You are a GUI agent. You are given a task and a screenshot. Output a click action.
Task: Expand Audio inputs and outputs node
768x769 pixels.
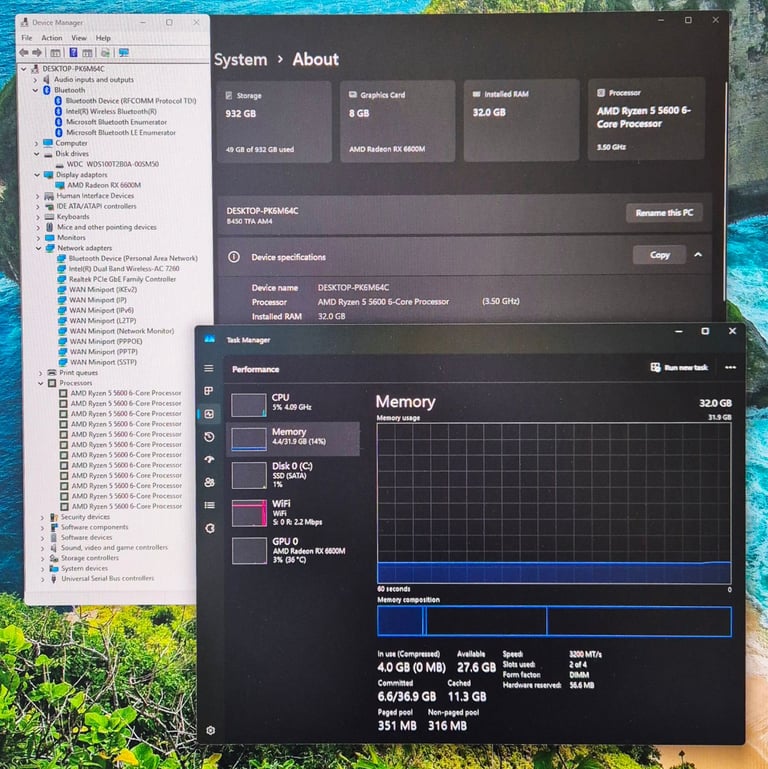click(x=35, y=79)
